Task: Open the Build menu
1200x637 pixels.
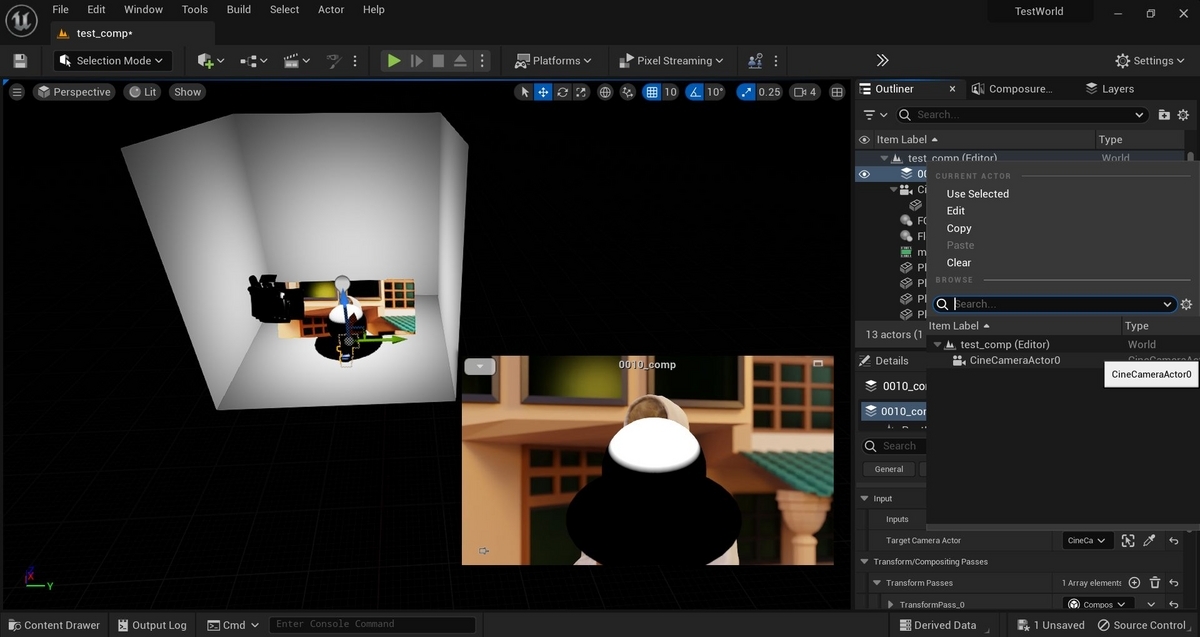Action: point(239,9)
